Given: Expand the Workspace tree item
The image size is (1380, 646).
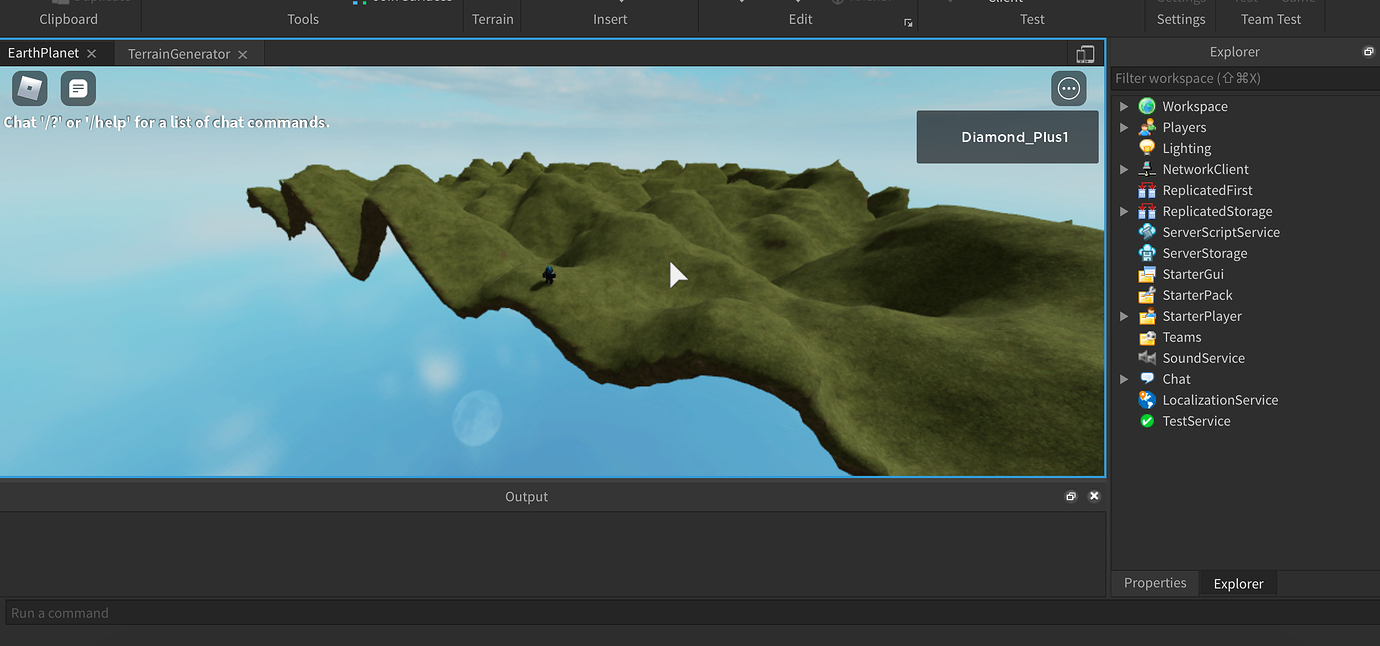Looking at the screenshot, I should point(1124,106).
